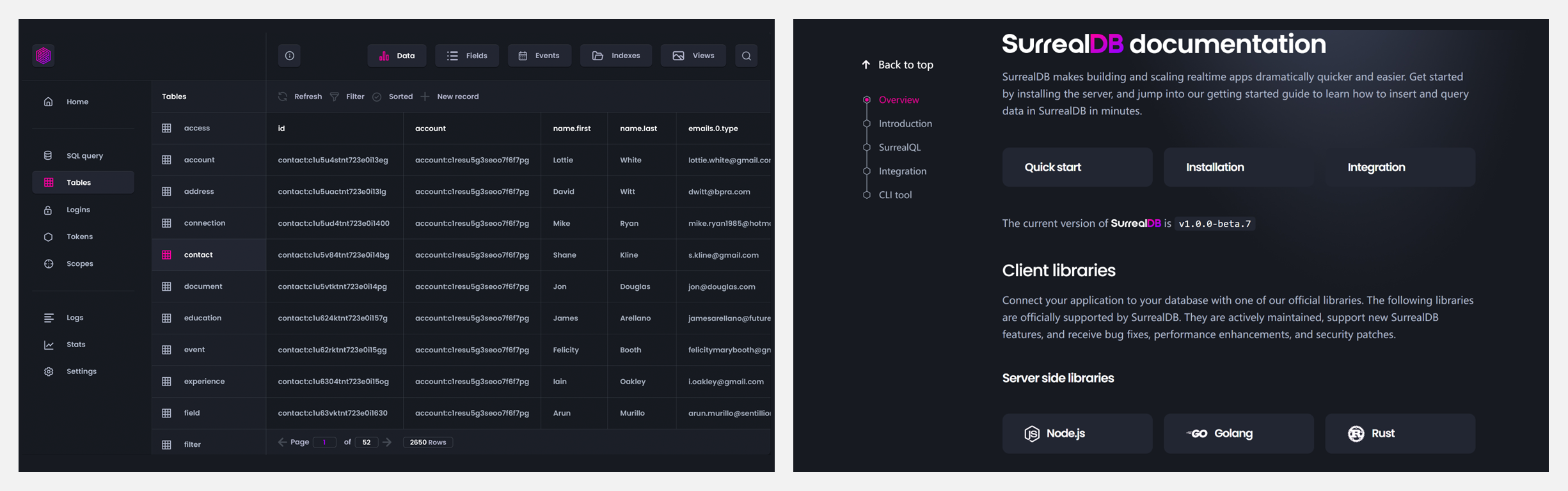
Task: Select the connection table
Action: (x=209, y=223)
